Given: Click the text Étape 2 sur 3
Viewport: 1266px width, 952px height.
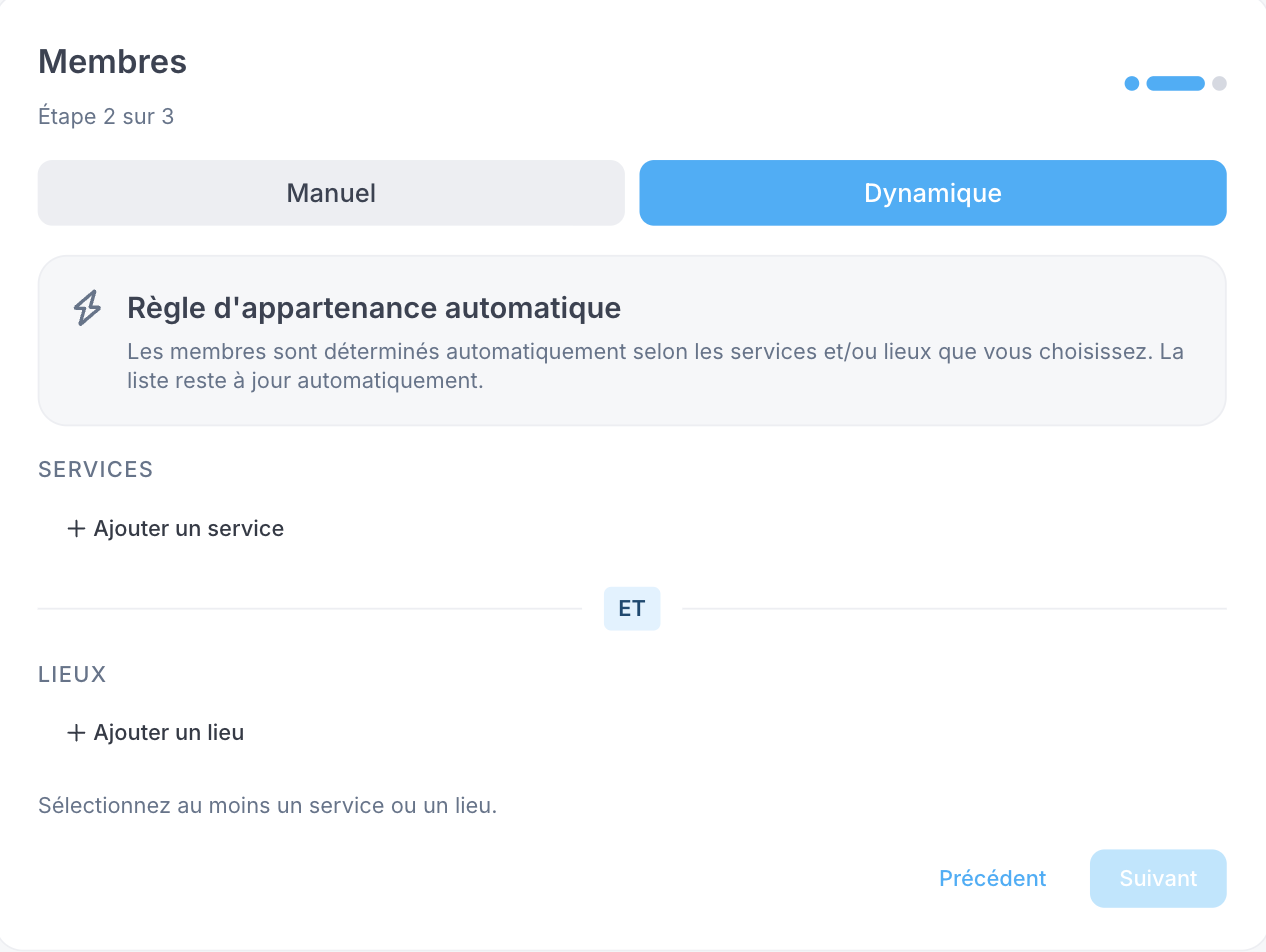Looking at the screenshot, I should coord(106,117).
